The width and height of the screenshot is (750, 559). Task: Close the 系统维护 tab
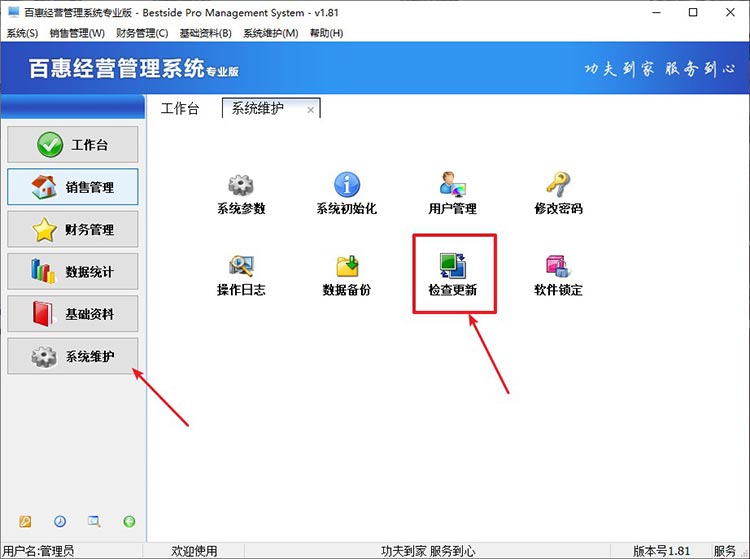pos(310,110)
